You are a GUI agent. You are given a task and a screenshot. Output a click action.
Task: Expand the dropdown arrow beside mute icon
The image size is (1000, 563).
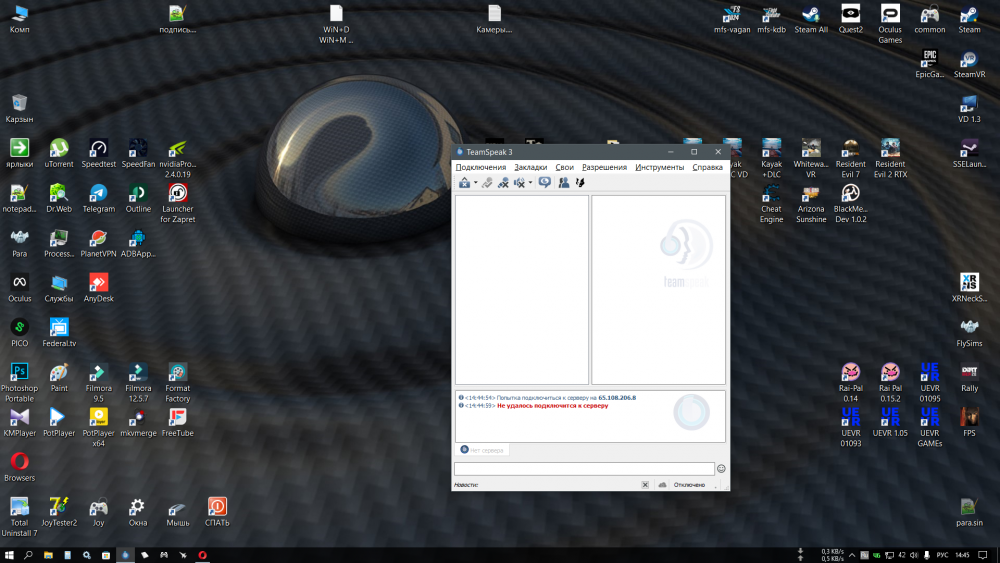click(x=530, y=183)
